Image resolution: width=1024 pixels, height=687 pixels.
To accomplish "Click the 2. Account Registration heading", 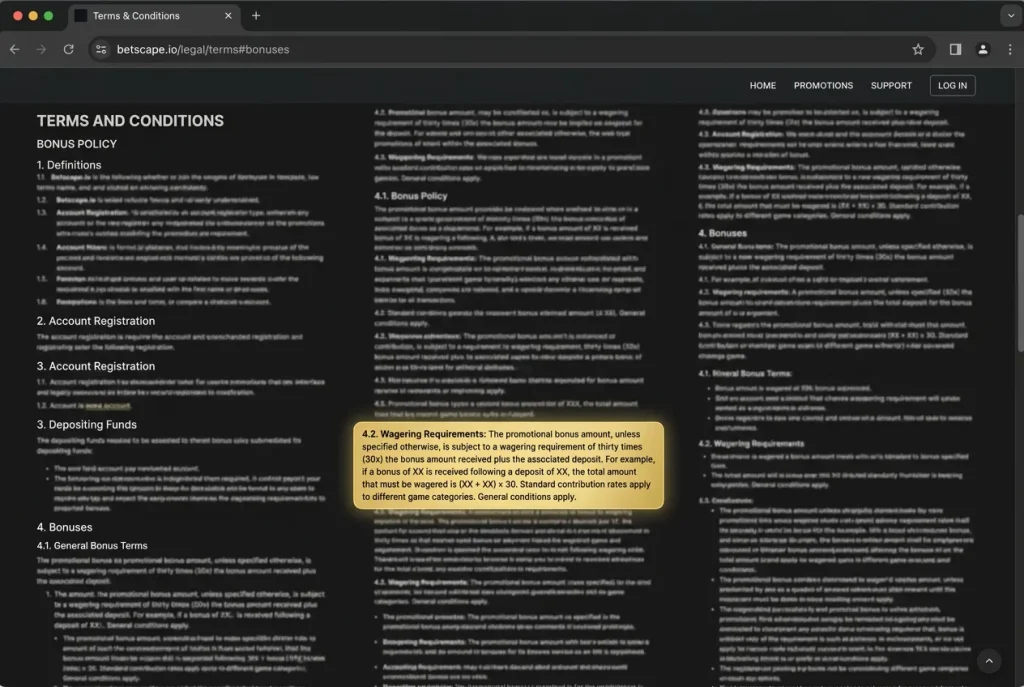I will coord(95,321).
